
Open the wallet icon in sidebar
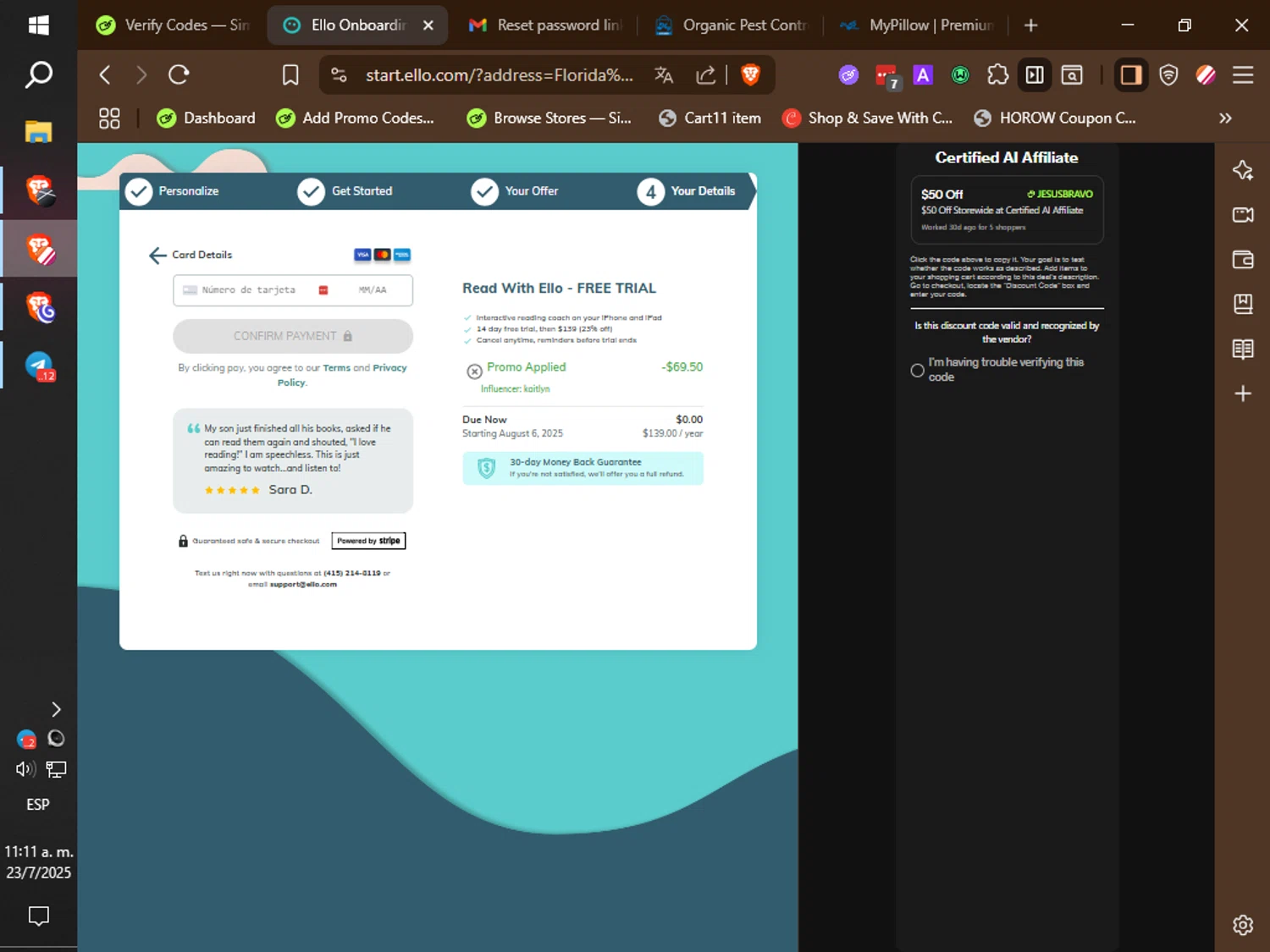coord(1243,260)
